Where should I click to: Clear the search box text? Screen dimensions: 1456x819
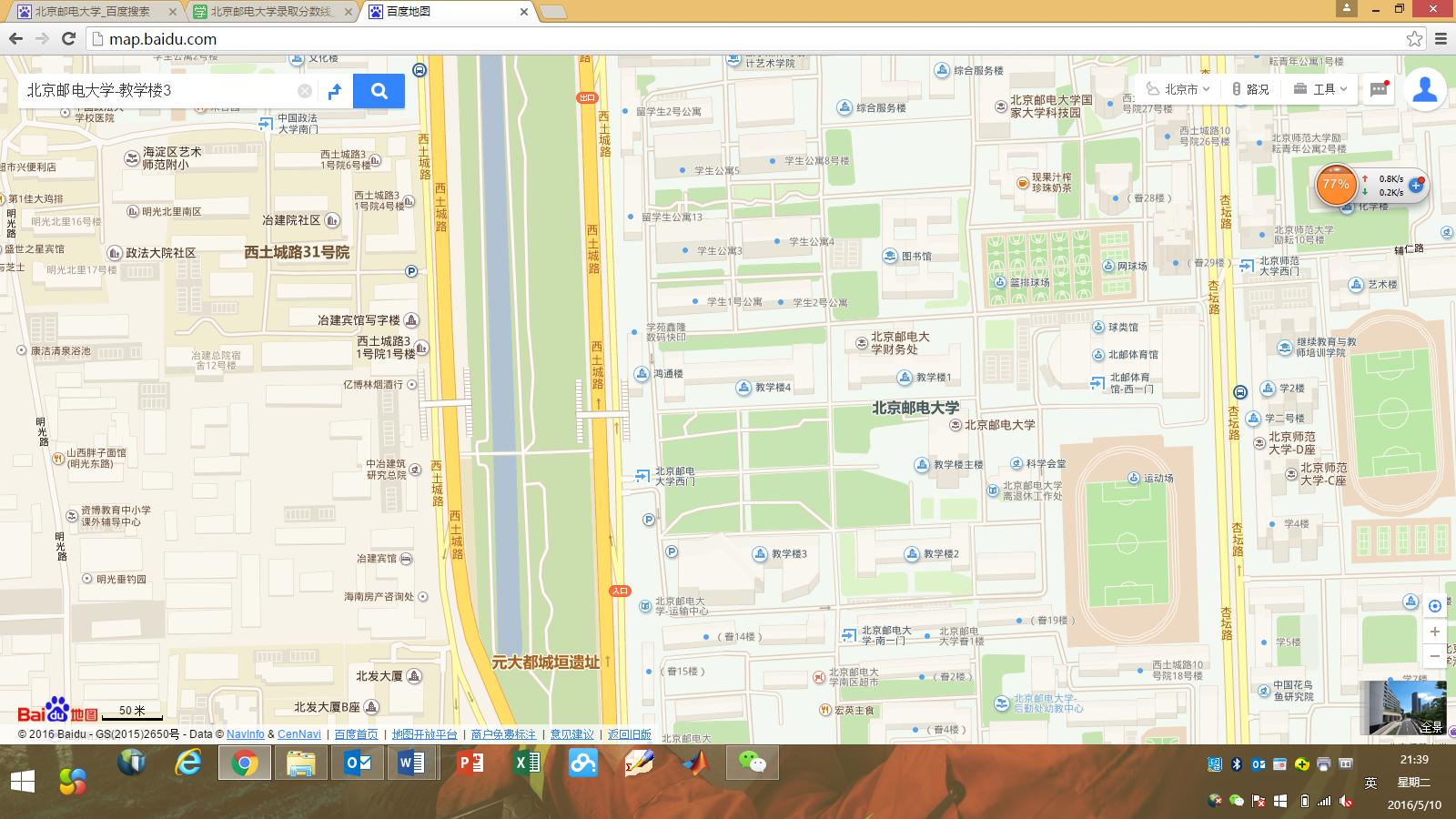pos(305,91)
